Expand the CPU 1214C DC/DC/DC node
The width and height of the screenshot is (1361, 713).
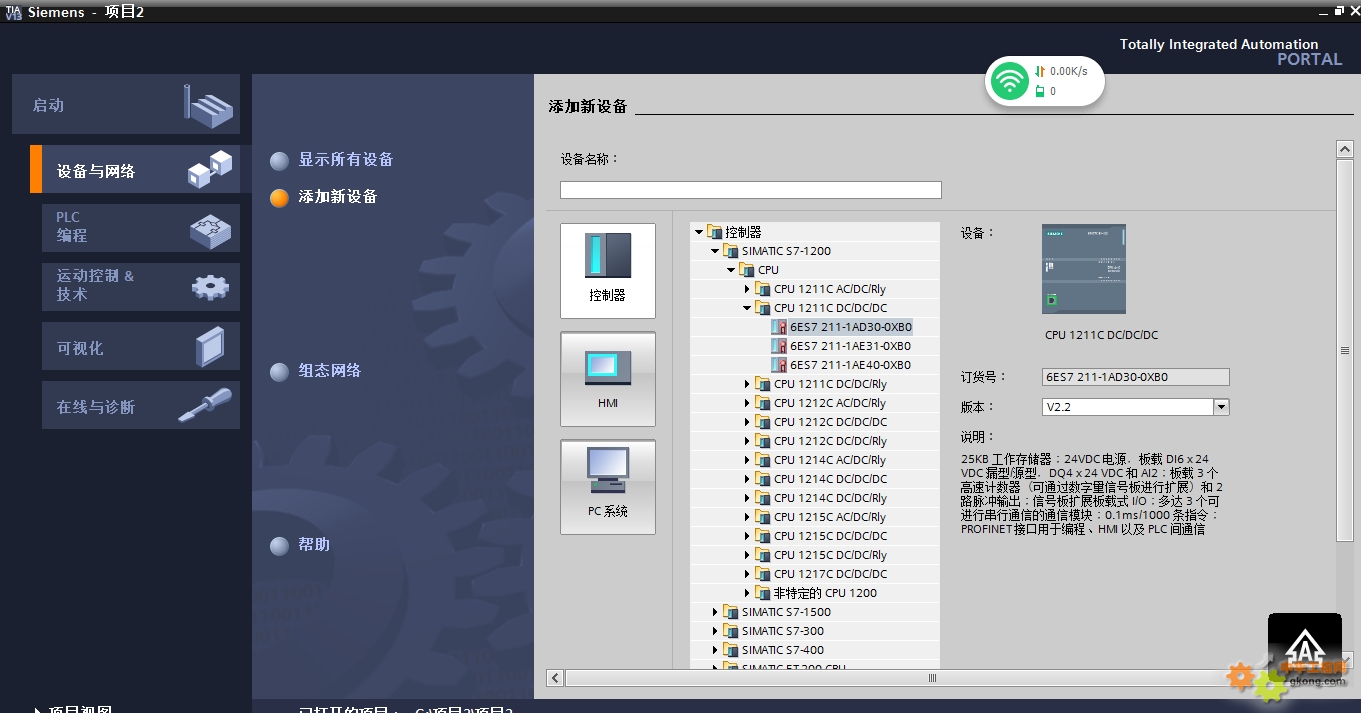click(747, 479)
